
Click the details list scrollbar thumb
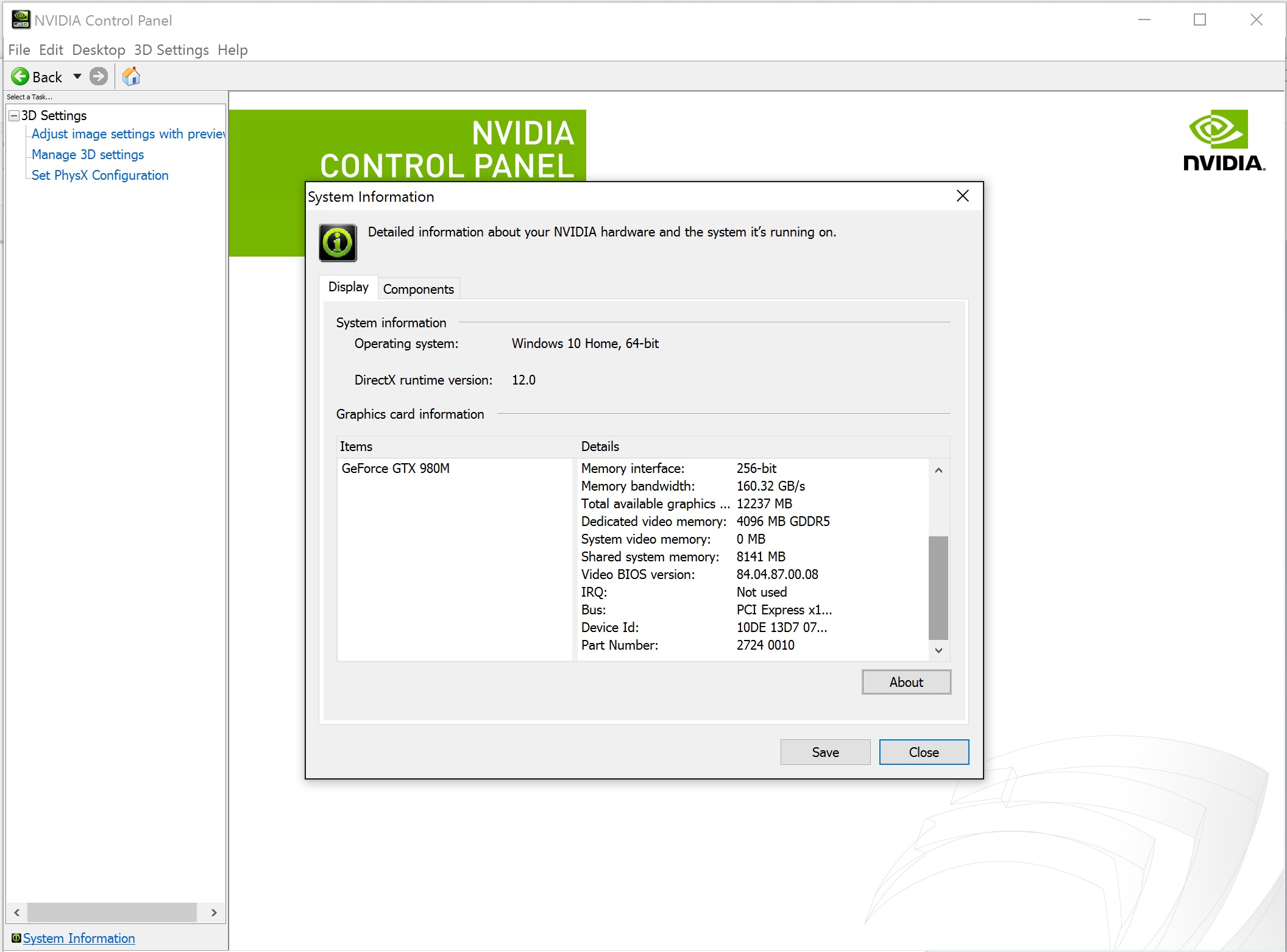click(938, 588)
